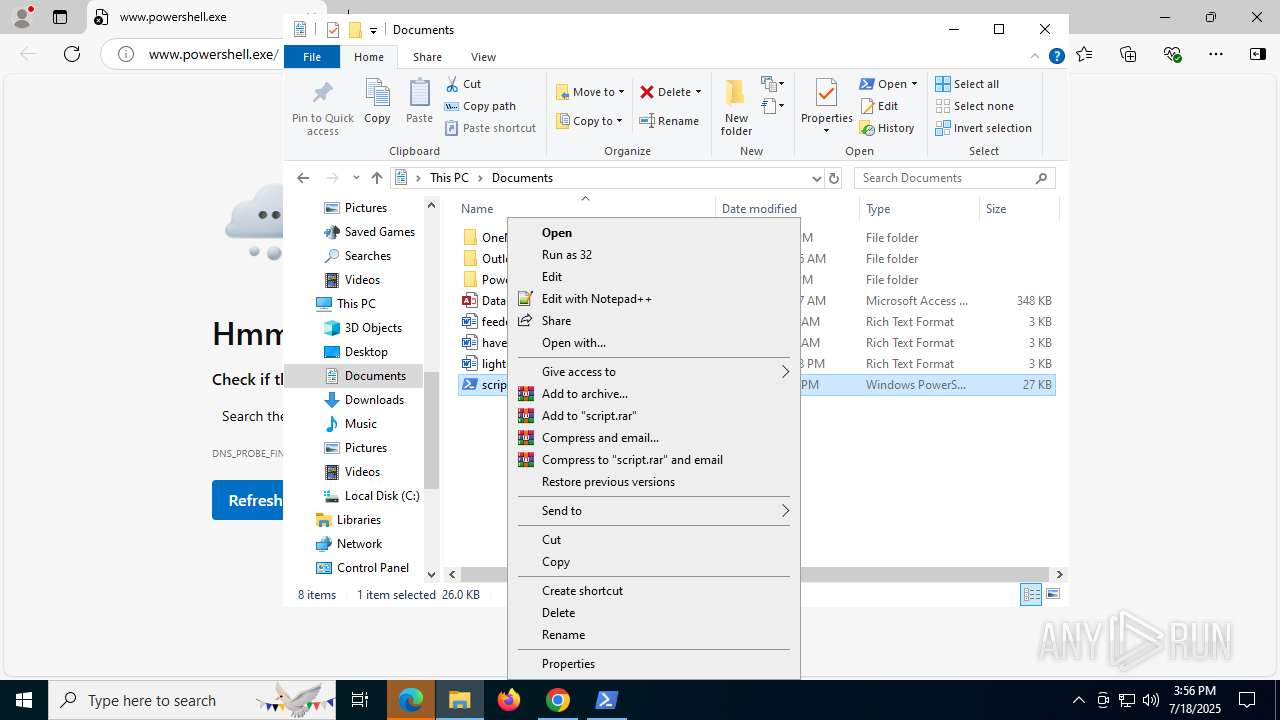The image size is (1280, 720).
Task: Choose Restore previous versions
Action: point(654,482)
